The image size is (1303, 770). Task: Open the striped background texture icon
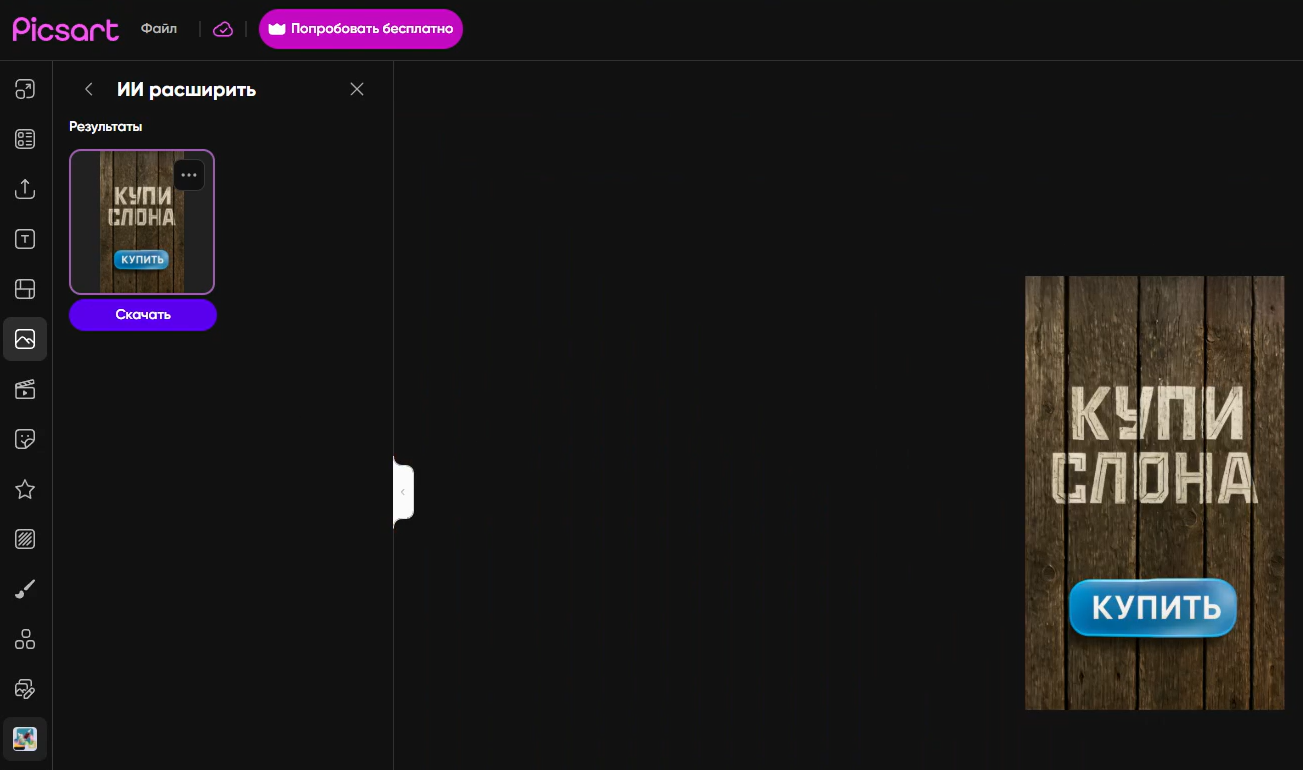(x=25, y=539)
